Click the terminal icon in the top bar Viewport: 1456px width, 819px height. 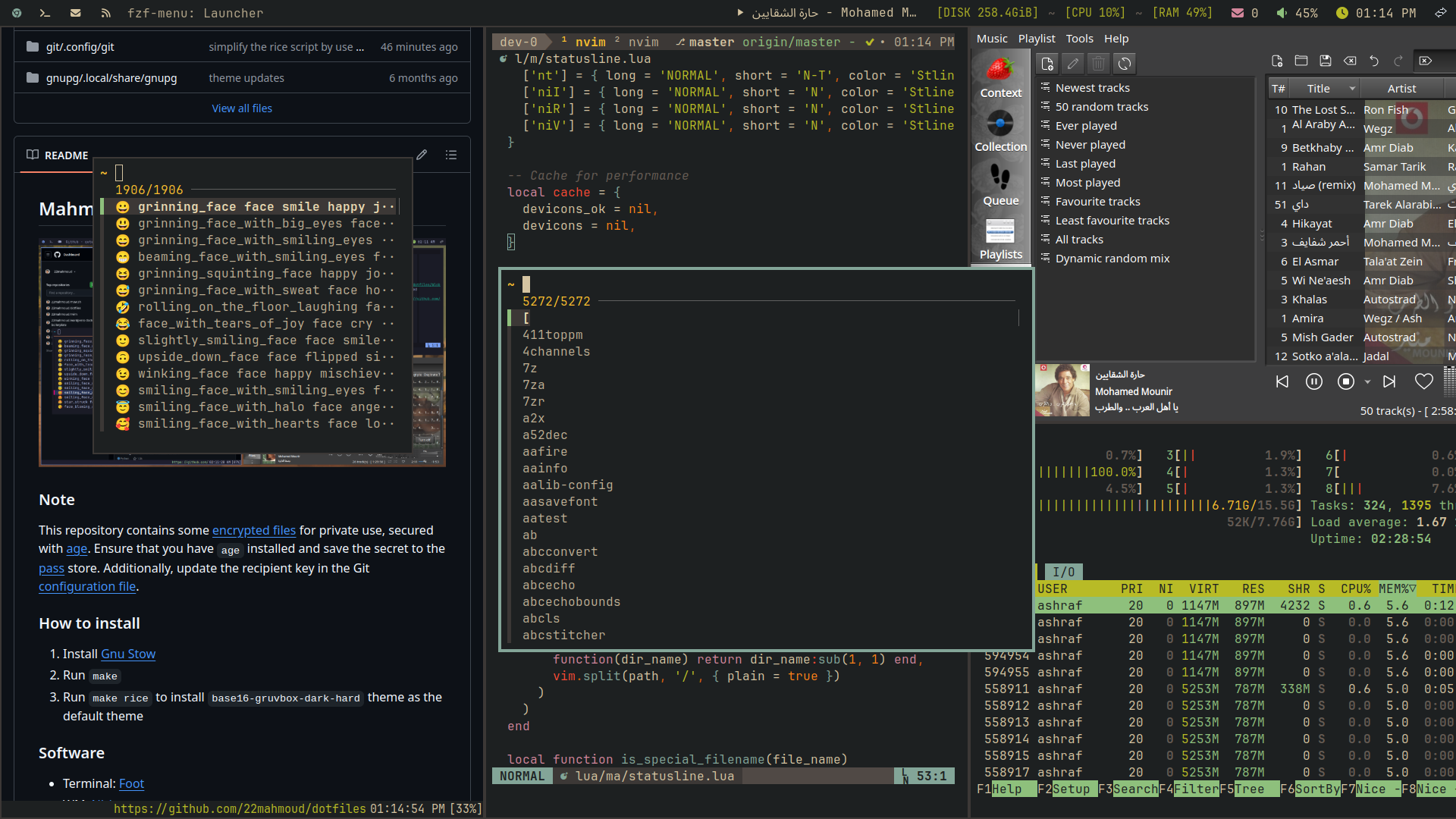[45, 13]
